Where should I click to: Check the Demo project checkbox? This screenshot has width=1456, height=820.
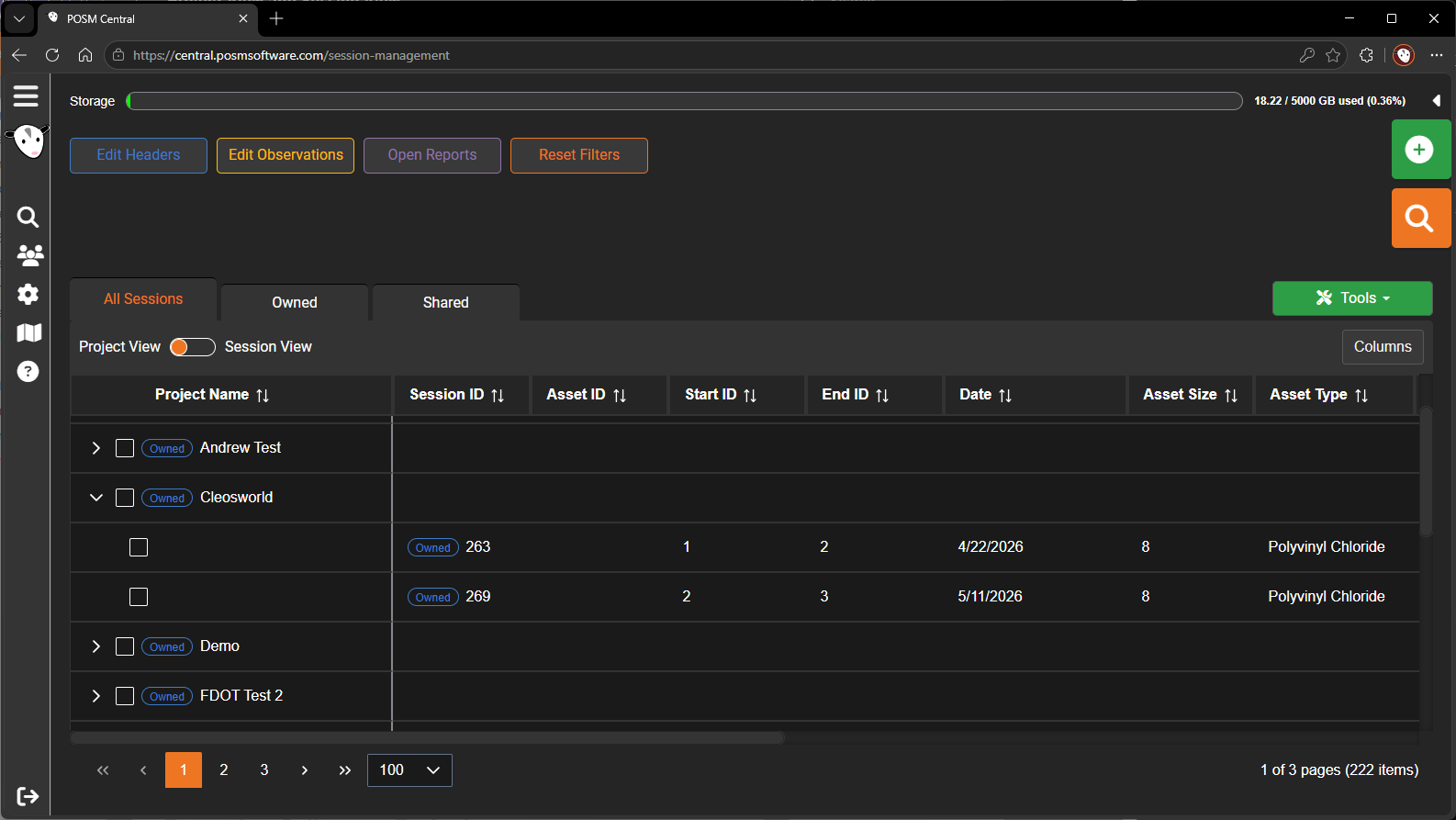[x=125, y=646]
